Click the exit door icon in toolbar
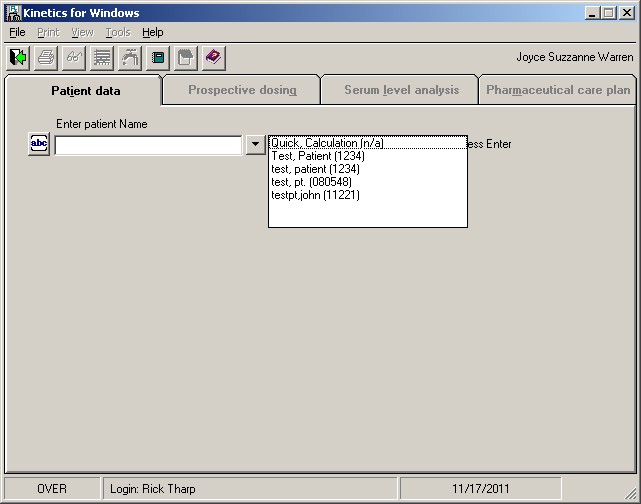The width and height of the screenshot is (641, 504). pos(19,58)
